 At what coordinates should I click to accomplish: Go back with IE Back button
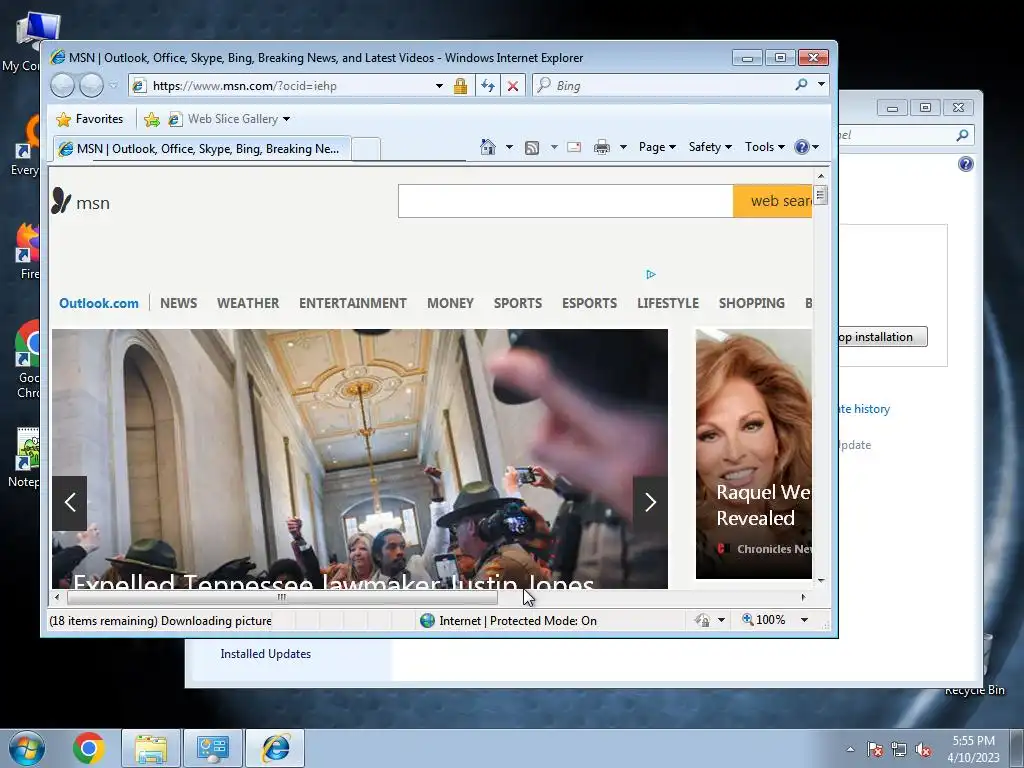[x=63, y=86]
